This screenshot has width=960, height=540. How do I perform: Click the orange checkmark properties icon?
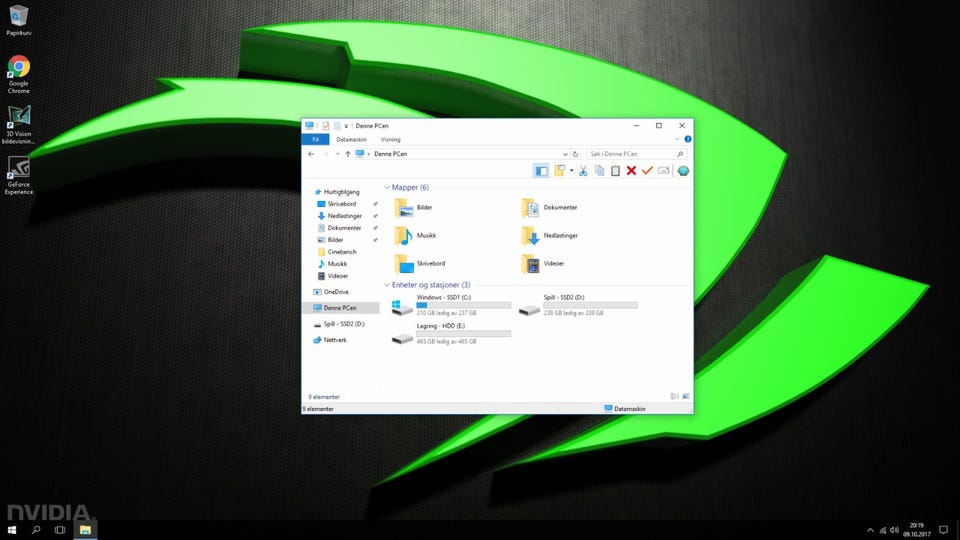pyautogui.click(x=647, y=171)
